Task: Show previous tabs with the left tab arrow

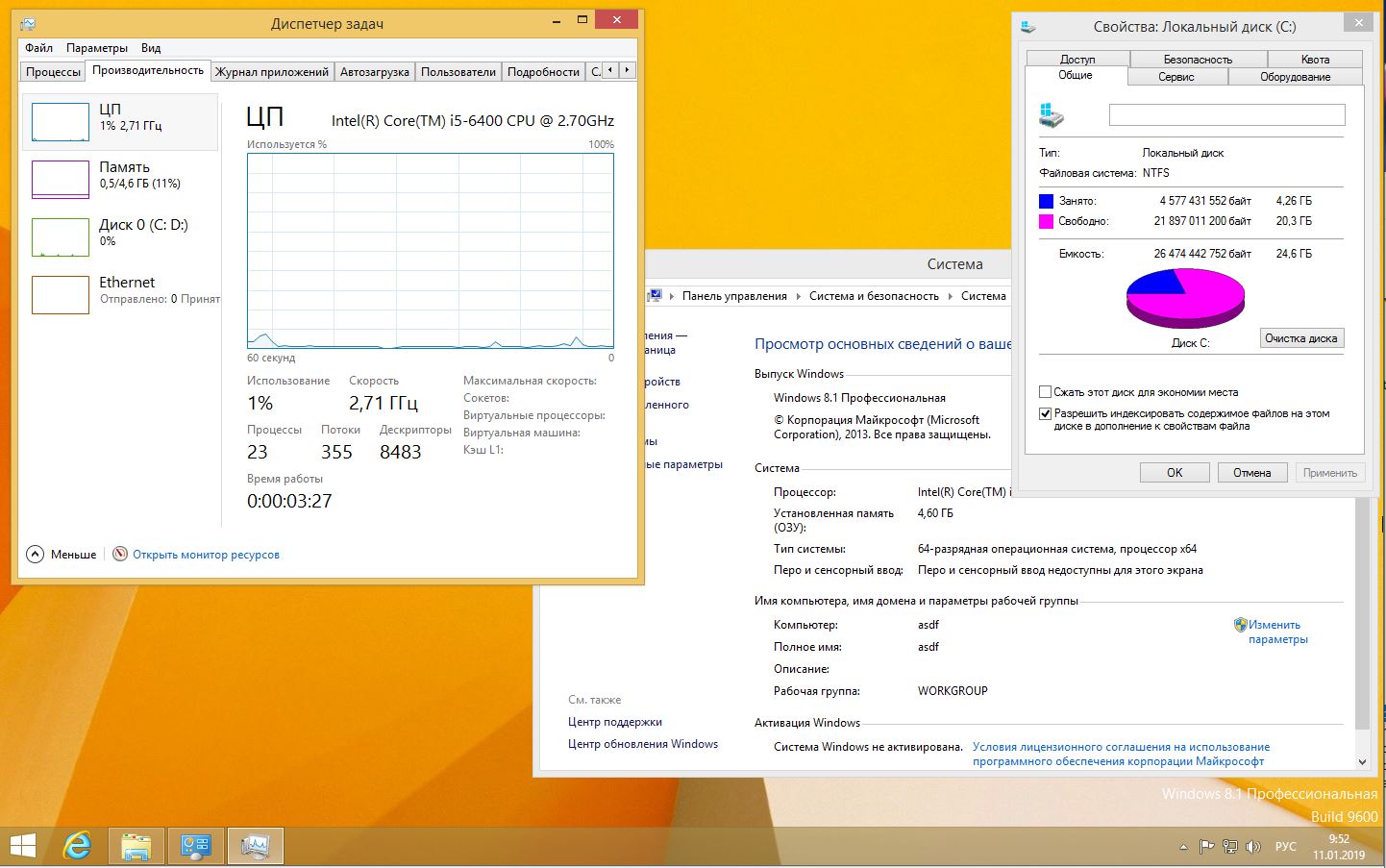Action: coord(611,70)
